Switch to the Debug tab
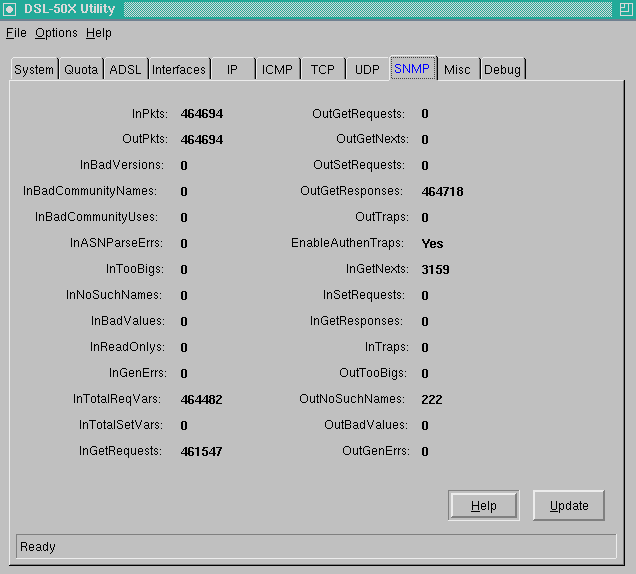Screen dimensions: 636x574 tap(502, 69)
